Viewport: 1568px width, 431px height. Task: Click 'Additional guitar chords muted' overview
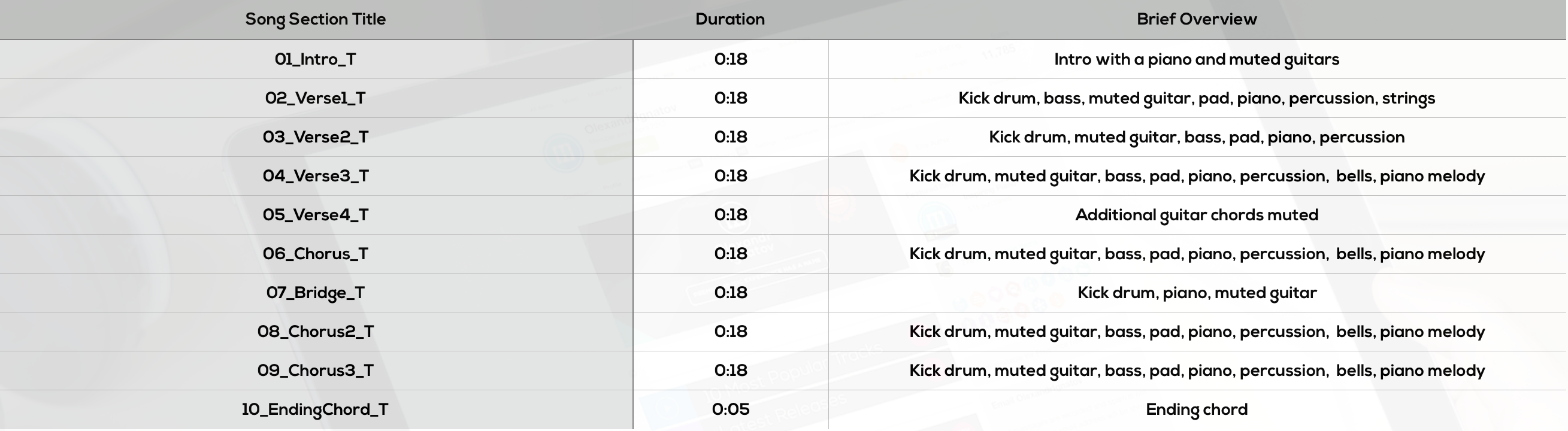(1197, 215)
